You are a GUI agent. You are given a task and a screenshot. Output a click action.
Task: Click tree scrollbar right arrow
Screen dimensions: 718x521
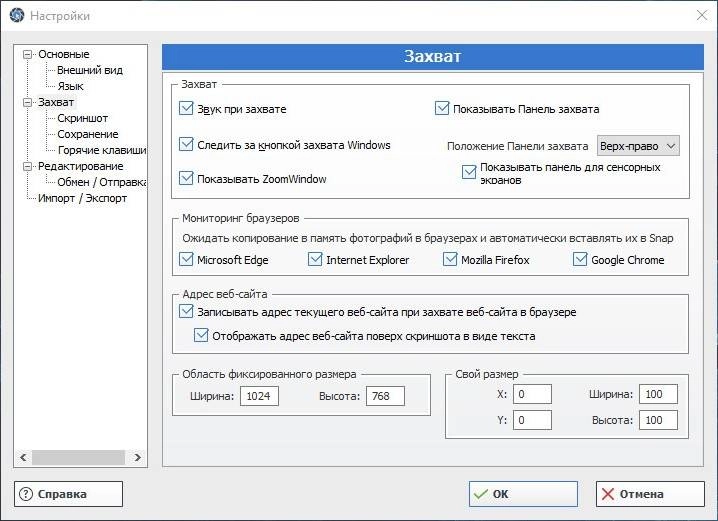(x=137, y=457)
